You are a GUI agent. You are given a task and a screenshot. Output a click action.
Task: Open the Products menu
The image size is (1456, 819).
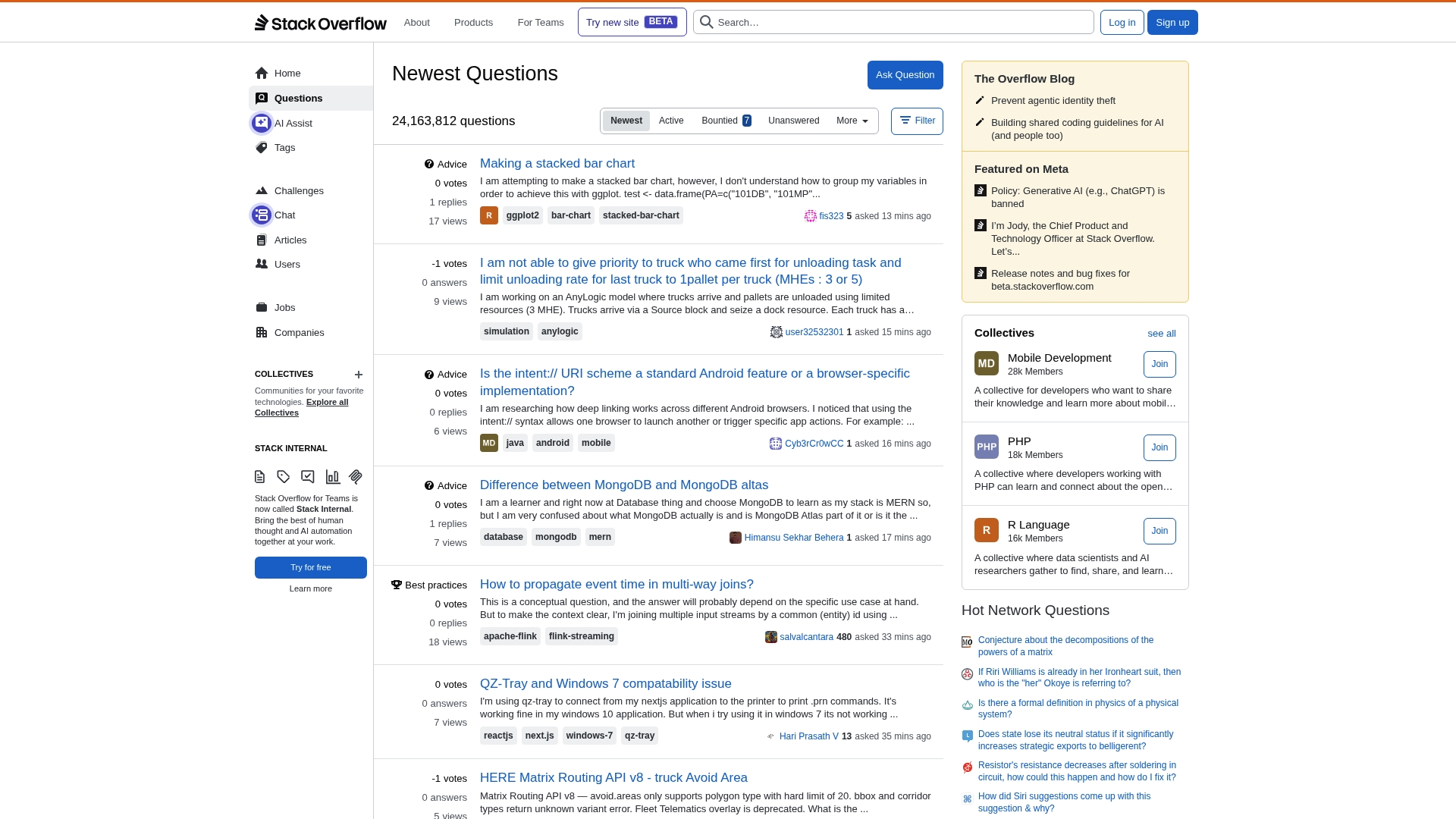pyautogui.click(x=473, y=23)
